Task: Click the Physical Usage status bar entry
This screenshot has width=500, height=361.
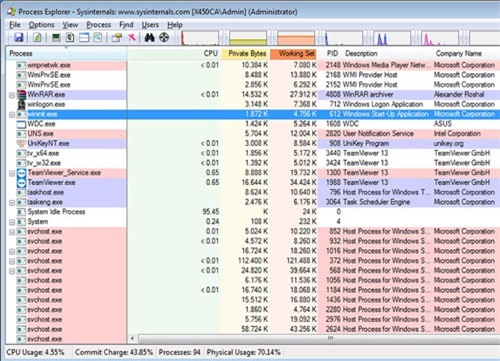Action: pos(243,352)
